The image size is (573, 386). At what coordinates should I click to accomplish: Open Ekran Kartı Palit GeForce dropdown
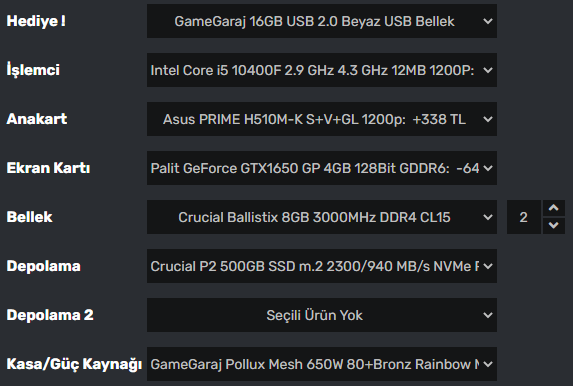click(x=322, y=168)
